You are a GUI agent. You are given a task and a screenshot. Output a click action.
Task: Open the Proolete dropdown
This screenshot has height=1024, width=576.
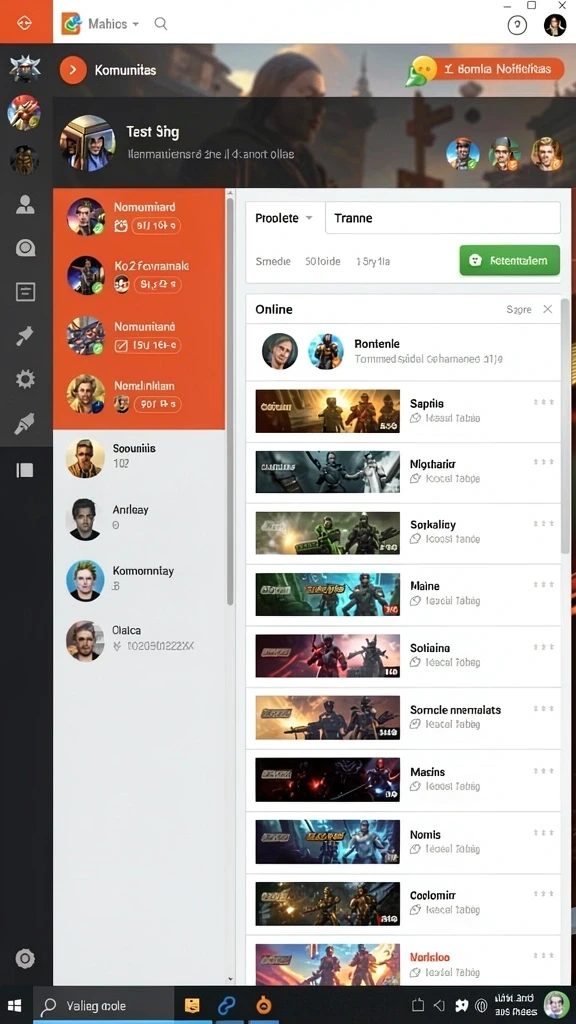(x=285, y=218)
